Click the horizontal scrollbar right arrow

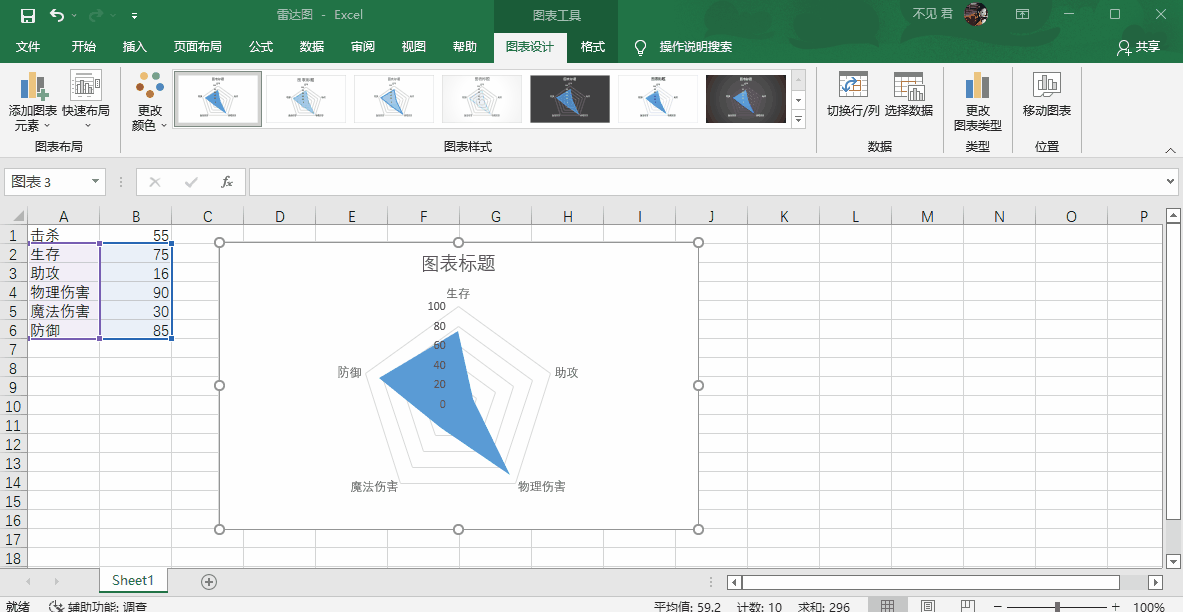tap(1155, 582)
